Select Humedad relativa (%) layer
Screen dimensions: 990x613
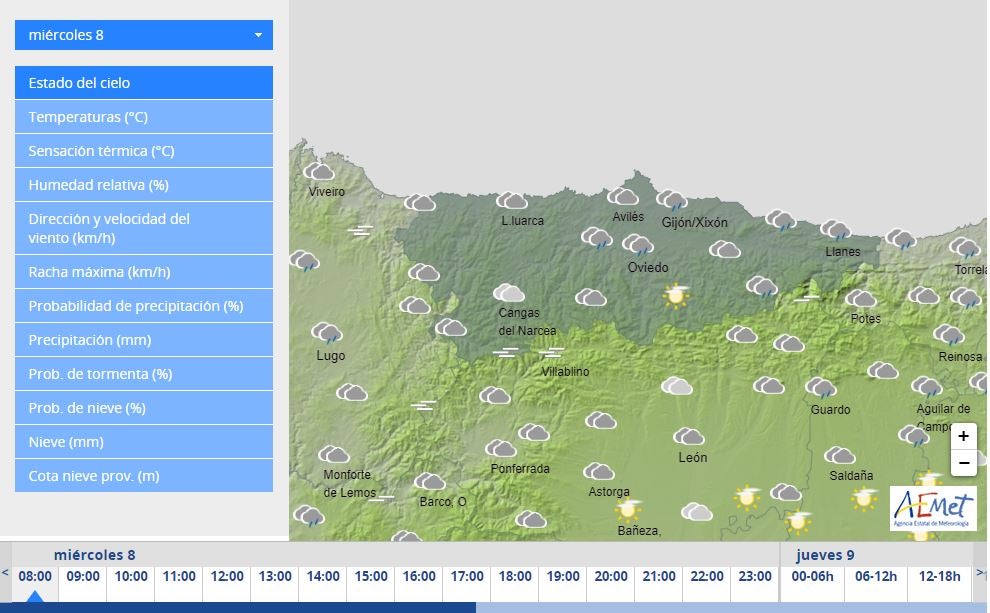click(x=144, y=185)
